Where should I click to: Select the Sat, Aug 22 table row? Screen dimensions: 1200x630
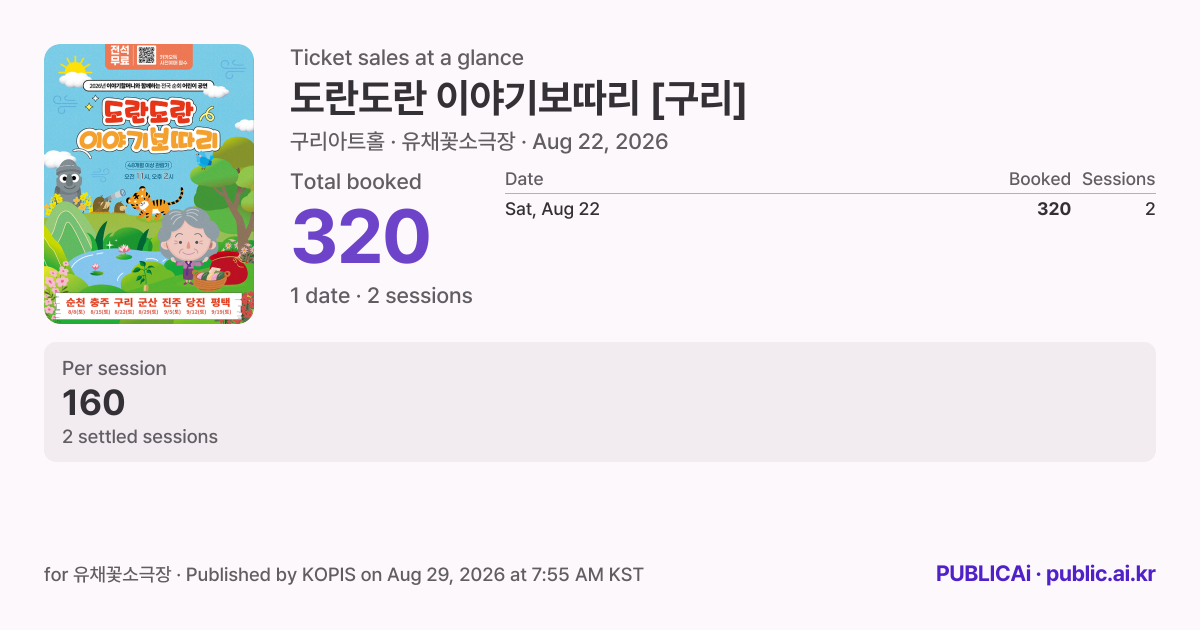[x=830, y=209]
